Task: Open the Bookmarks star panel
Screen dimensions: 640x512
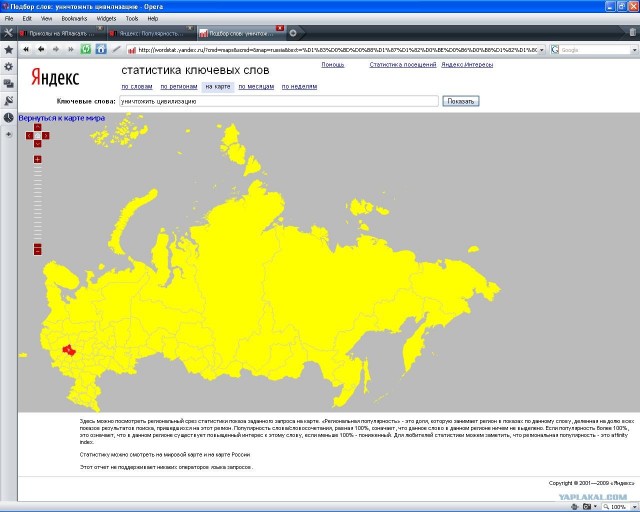Action: coord(8,50)
